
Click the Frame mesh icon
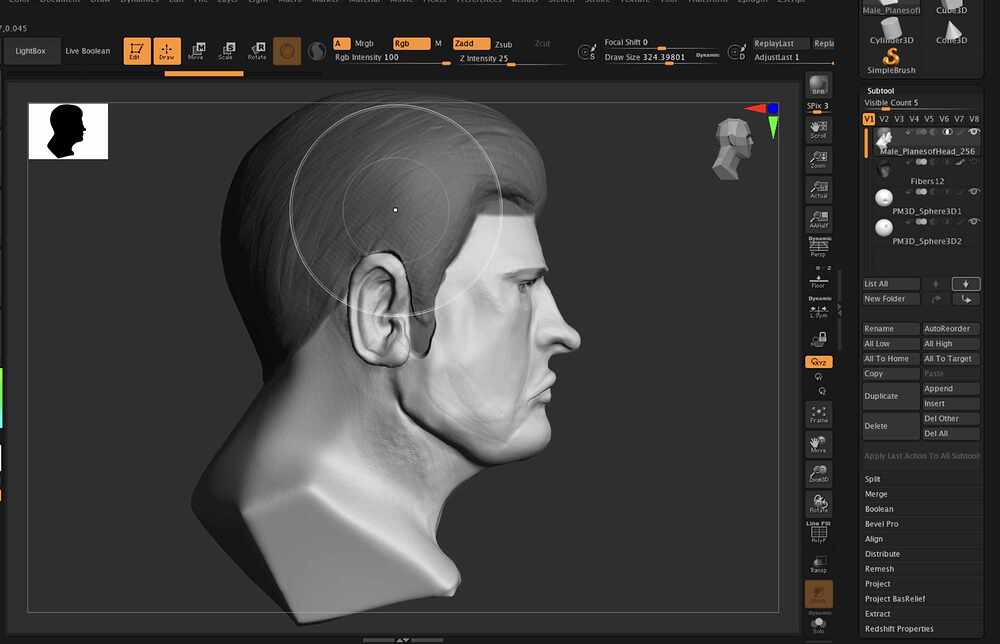pyautogui.click(x=818, y=414)
